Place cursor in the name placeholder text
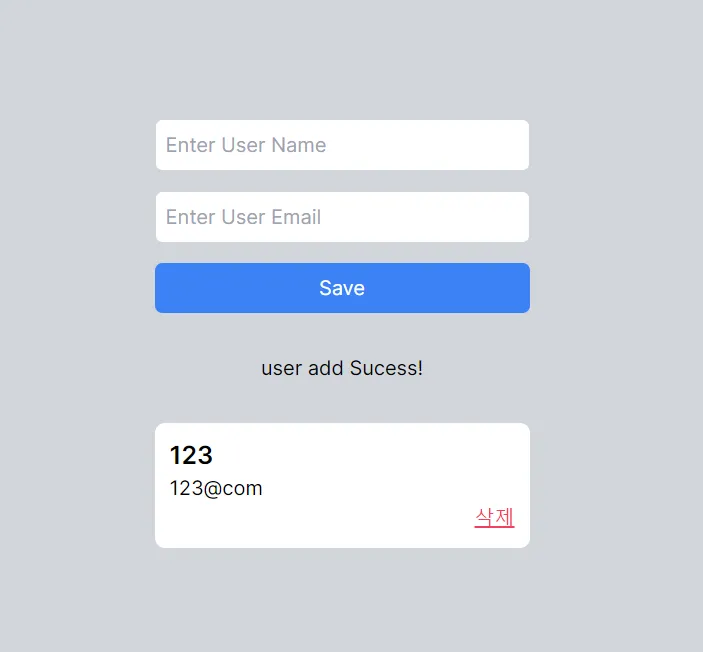The height and width of the screenshot is (652, 703). pyautogui.click(x=246, y=145)
